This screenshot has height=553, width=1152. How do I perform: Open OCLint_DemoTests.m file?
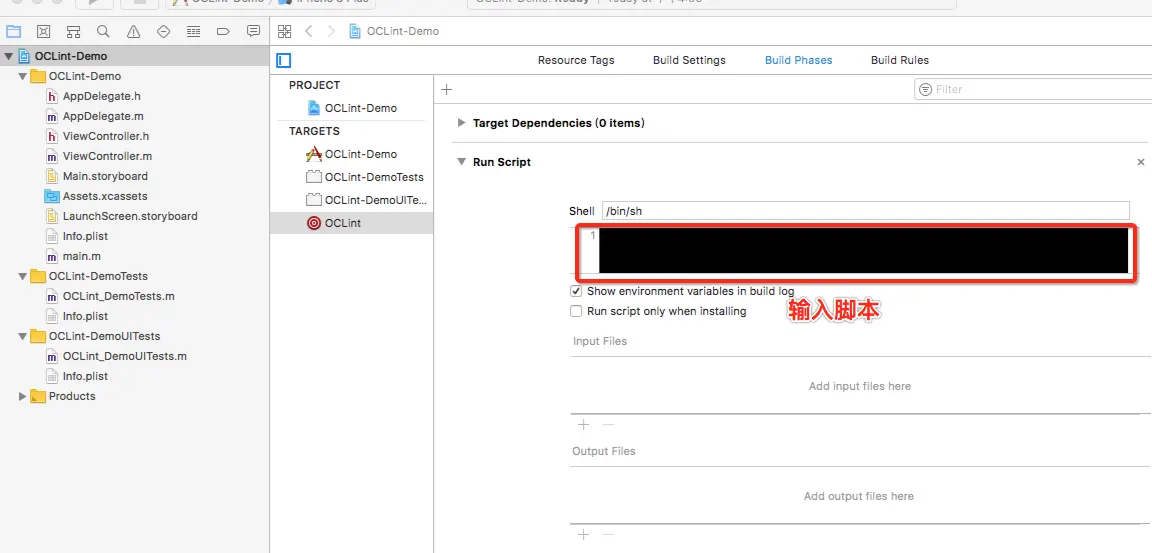[x=118, y=297]
